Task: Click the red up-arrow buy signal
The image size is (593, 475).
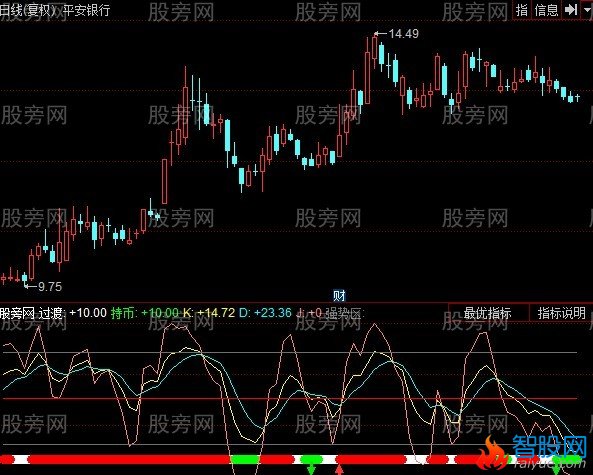Action: tap(339, 469)
